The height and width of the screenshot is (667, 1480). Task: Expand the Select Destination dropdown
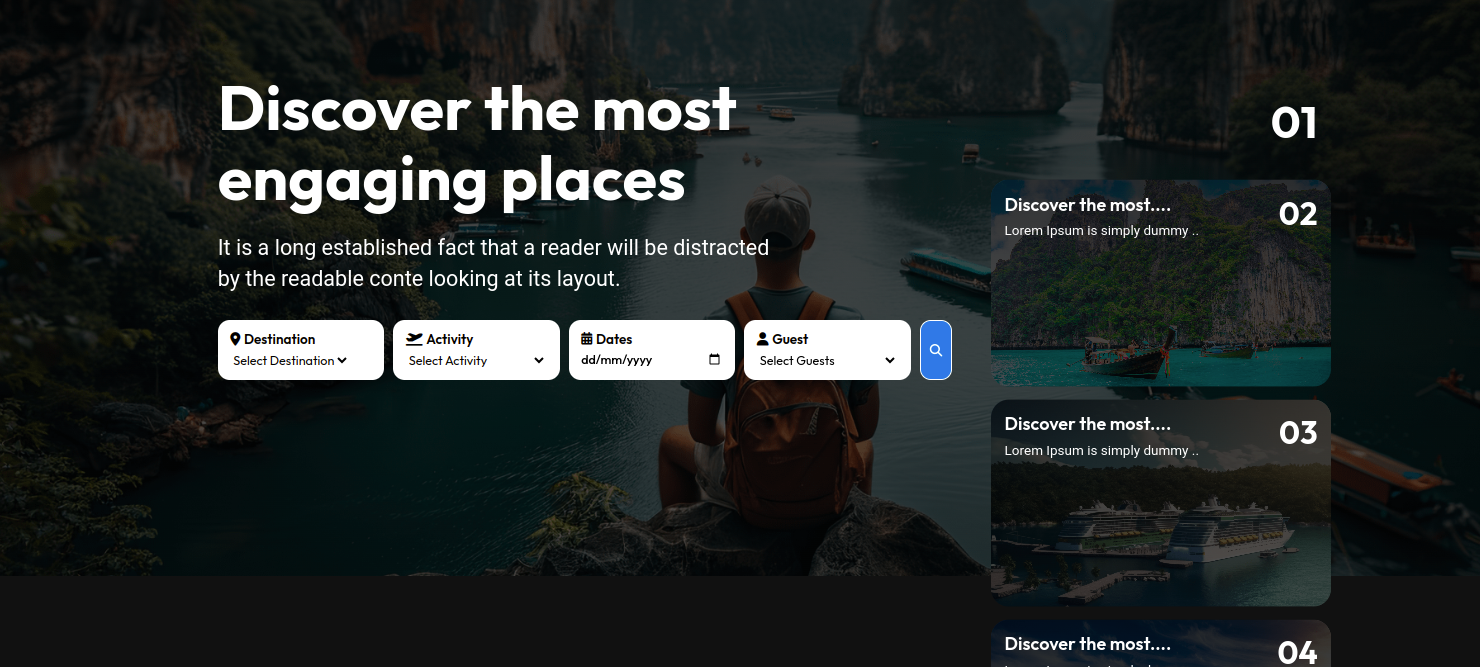pos(290,361)
